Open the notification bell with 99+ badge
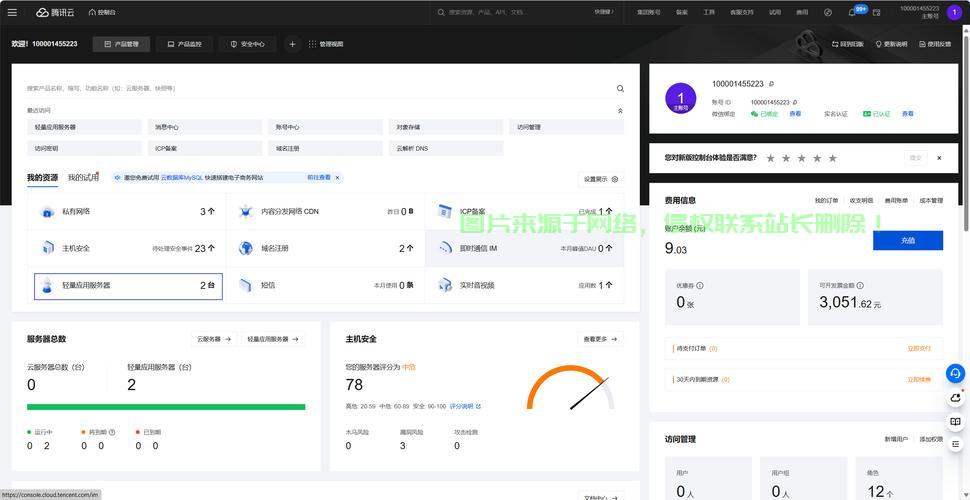Image resolution: width=970 pixels, height=500 pixels. [x=852, y=12]
